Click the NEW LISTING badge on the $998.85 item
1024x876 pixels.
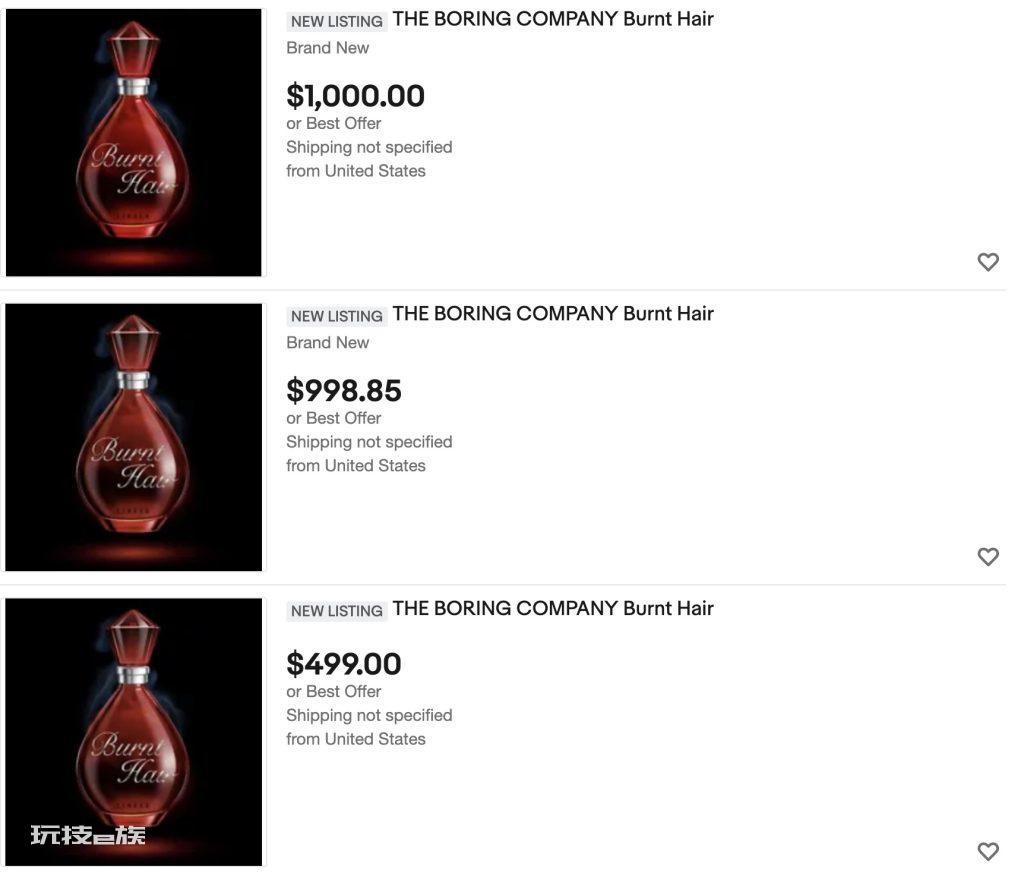coord(337,316)
